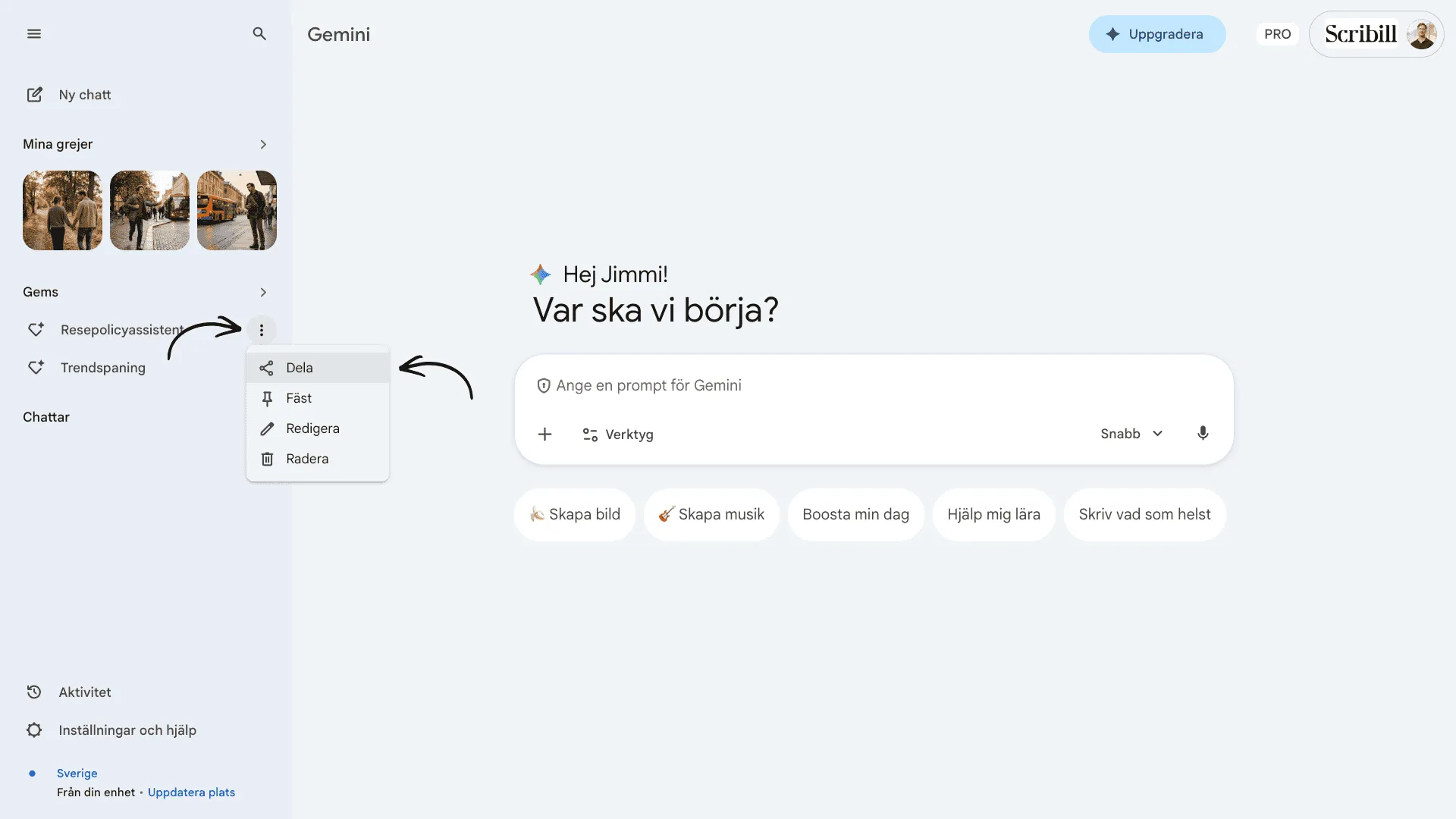Viewport: 1456px width, 819px height.
Task: Click the Uppdatera plats link
Action: 191,792
